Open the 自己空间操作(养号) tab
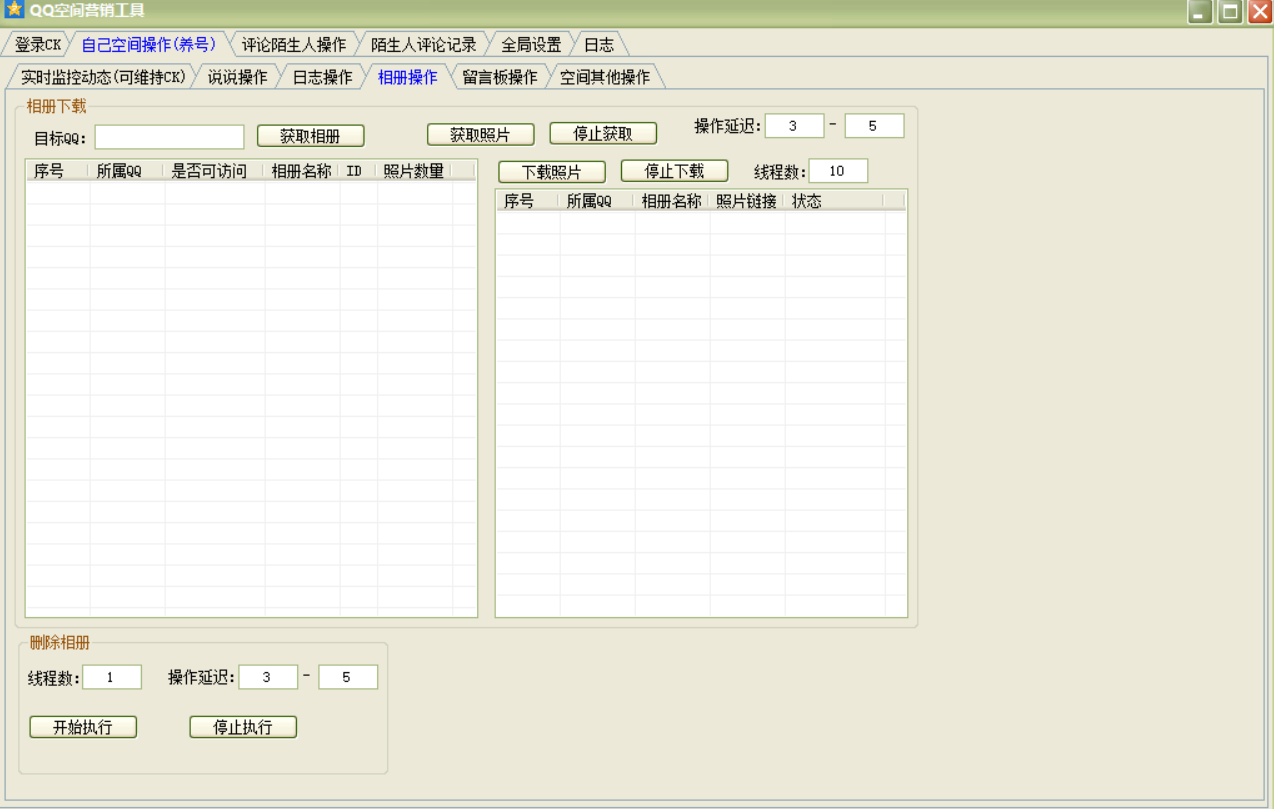This screenshot has width=1274, height=809. (148, 44)
